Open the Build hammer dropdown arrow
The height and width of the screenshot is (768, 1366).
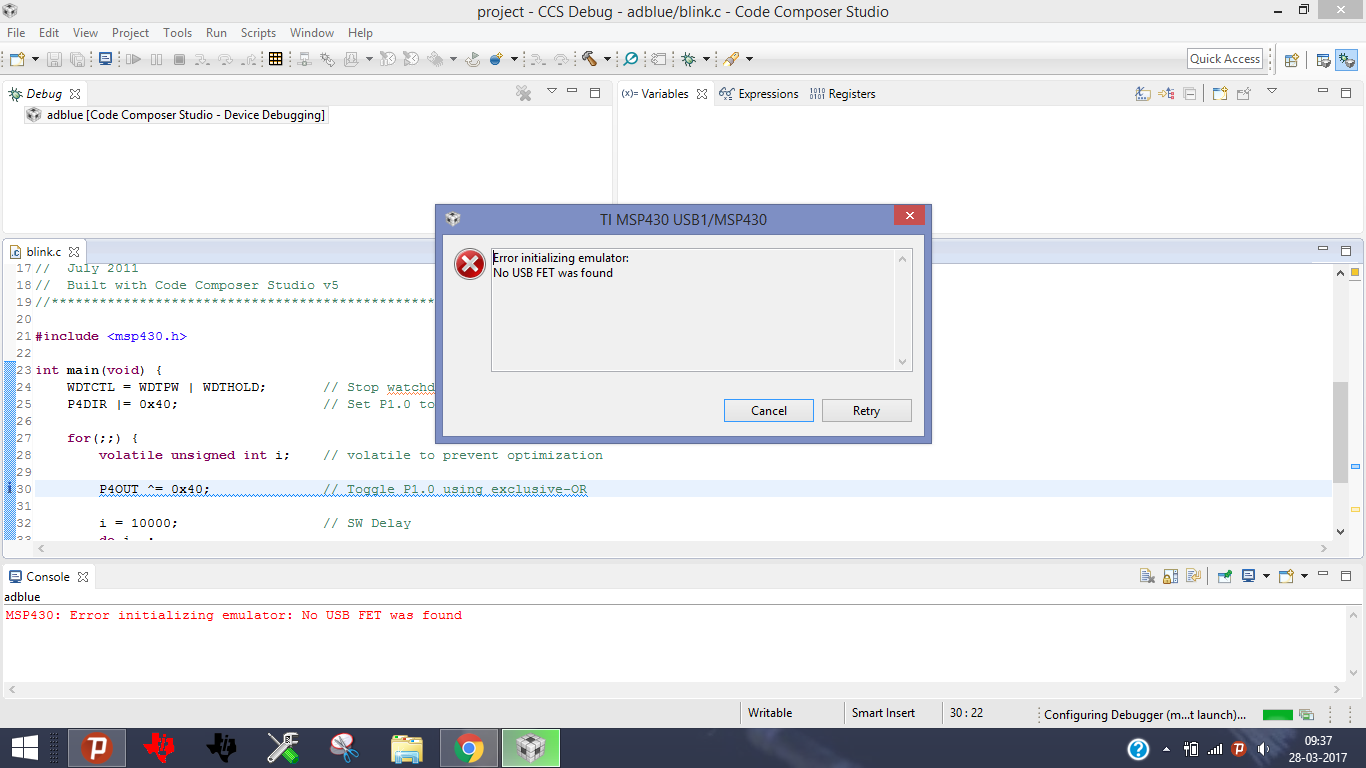607,59
